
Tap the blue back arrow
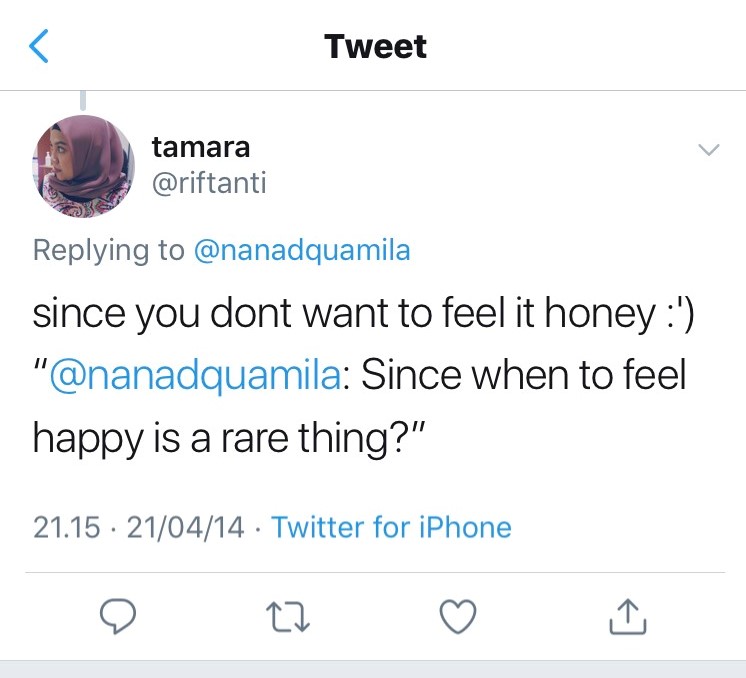(39, 46)
